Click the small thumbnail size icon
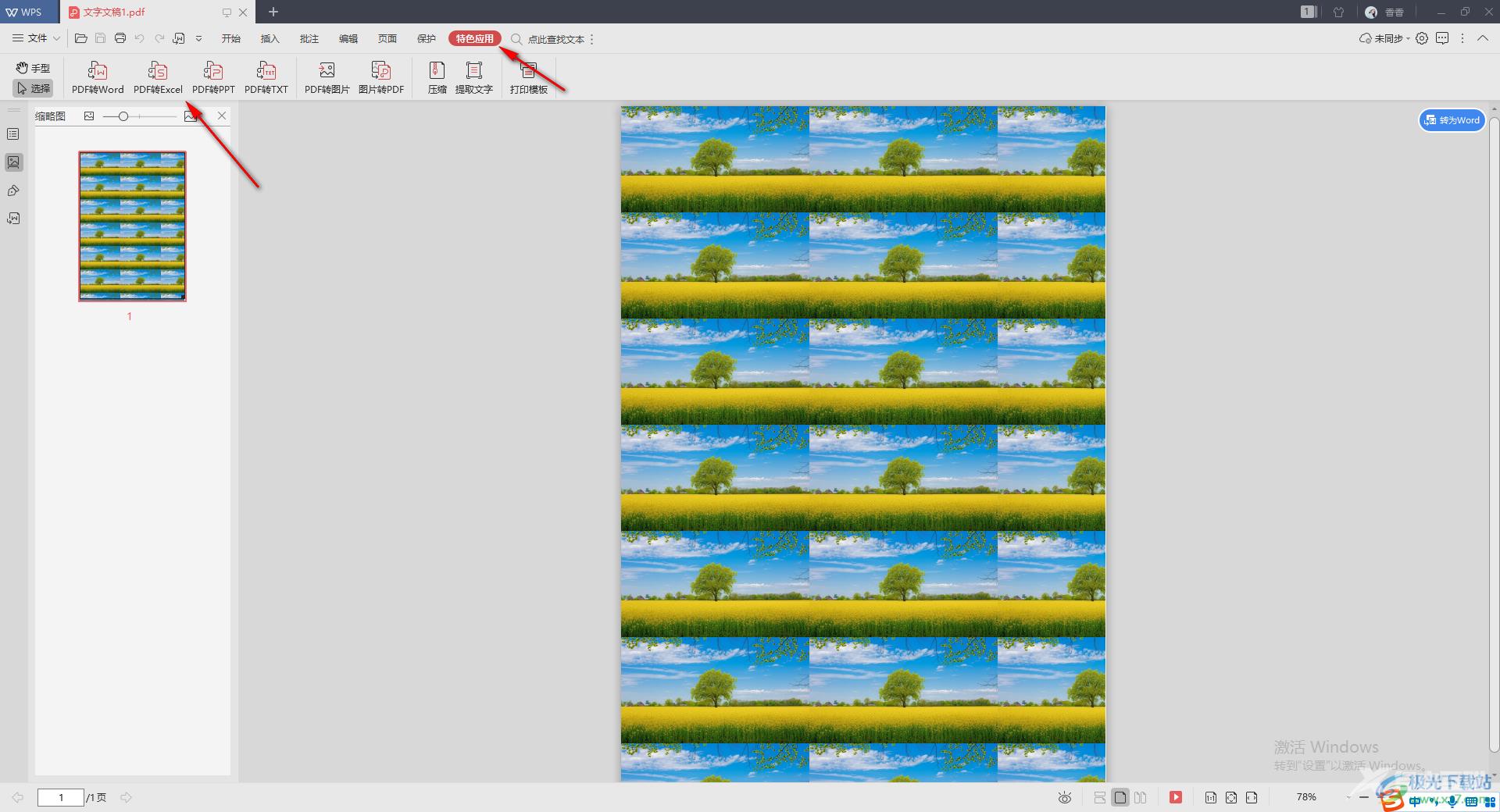This screenshot has height=812, width=1500. pos(89,116)
